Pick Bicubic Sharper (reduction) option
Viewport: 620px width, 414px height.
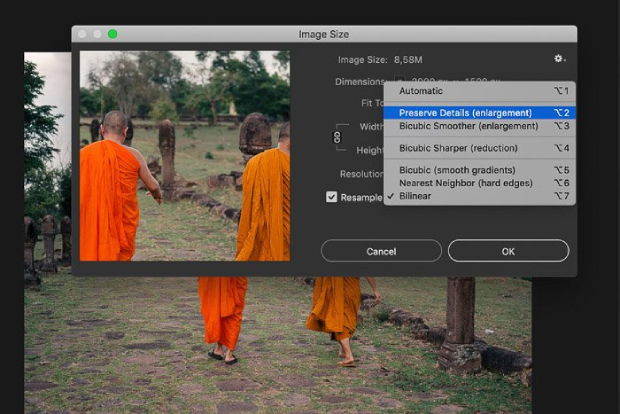tap(457, 148)
